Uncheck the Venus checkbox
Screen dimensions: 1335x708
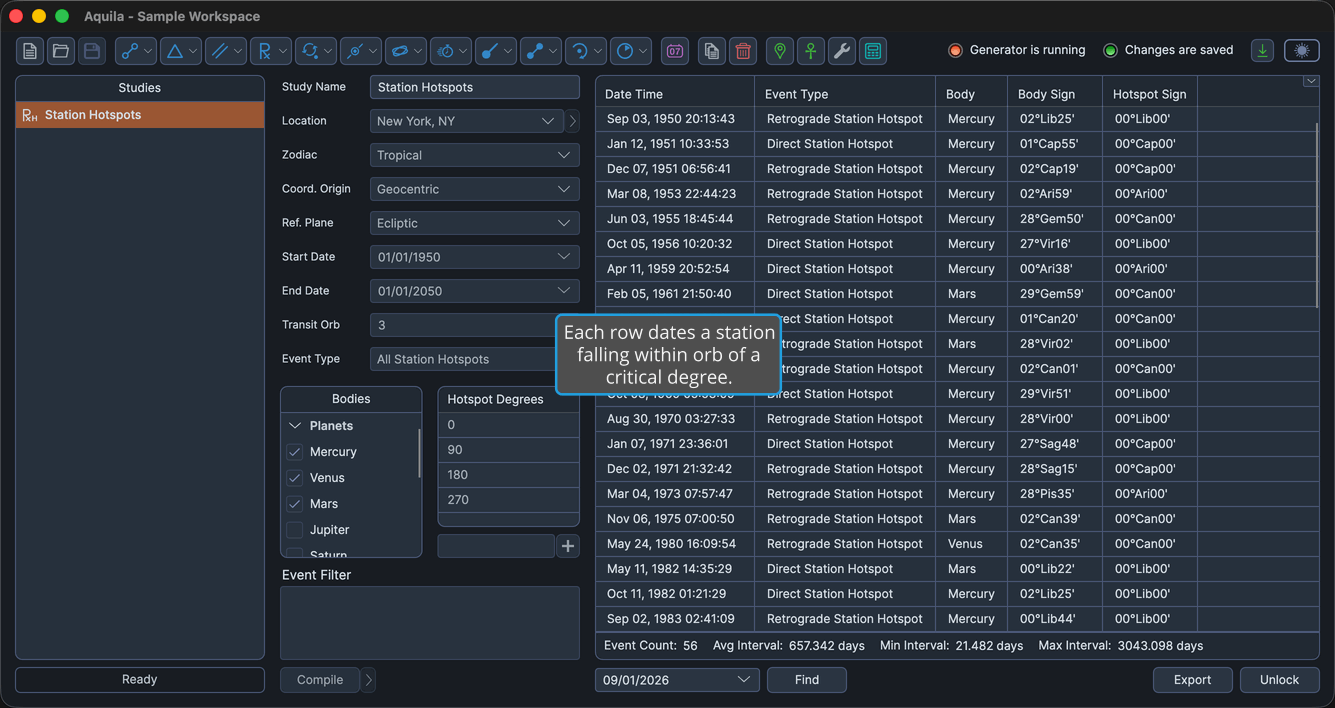(x=295, y=478)
